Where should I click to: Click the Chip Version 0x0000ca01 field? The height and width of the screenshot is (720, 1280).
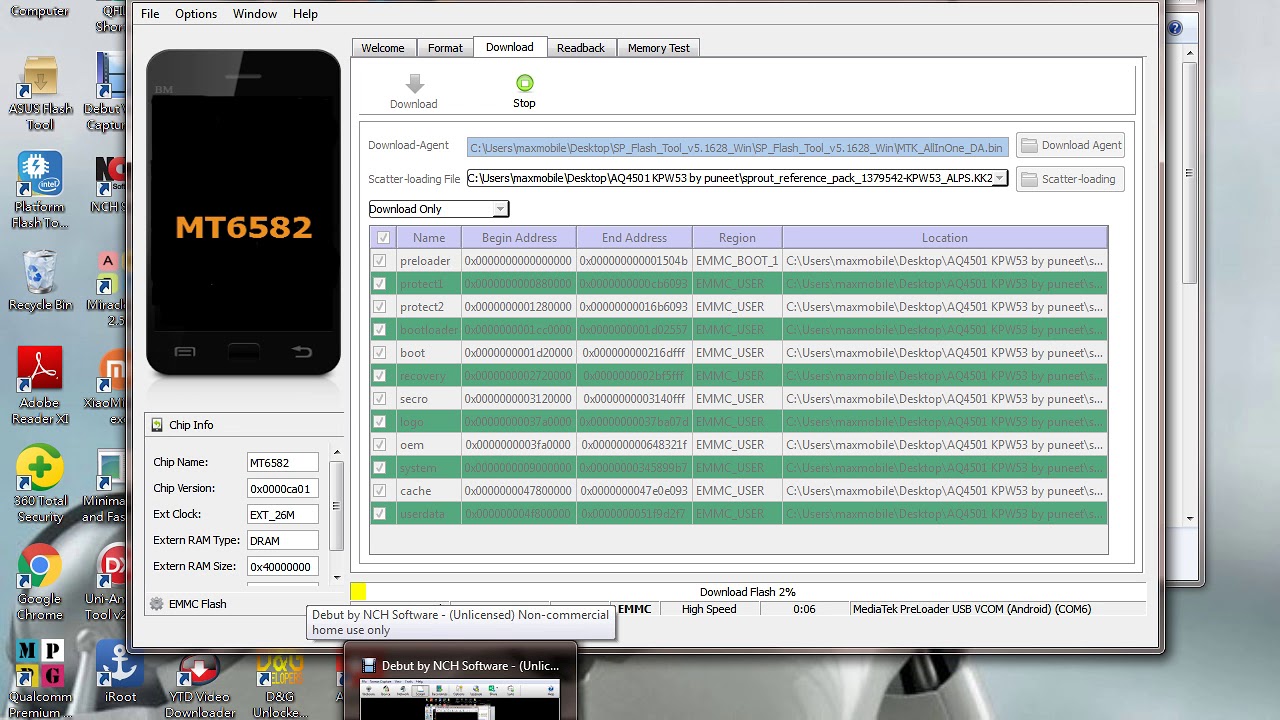[x=283, y=489]
